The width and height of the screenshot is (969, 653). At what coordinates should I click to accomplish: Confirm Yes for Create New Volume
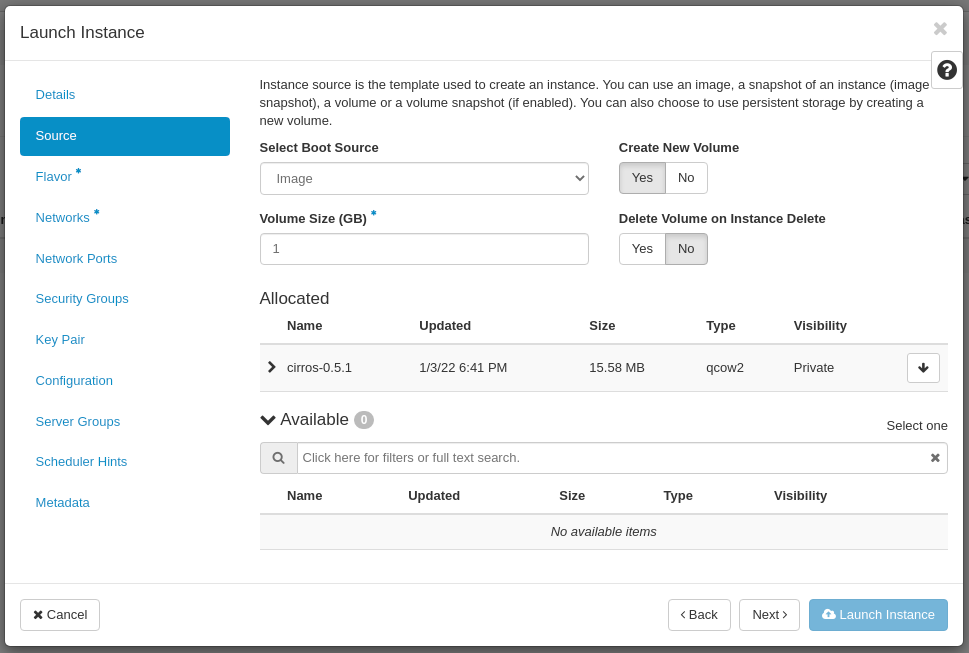(642, 178)
